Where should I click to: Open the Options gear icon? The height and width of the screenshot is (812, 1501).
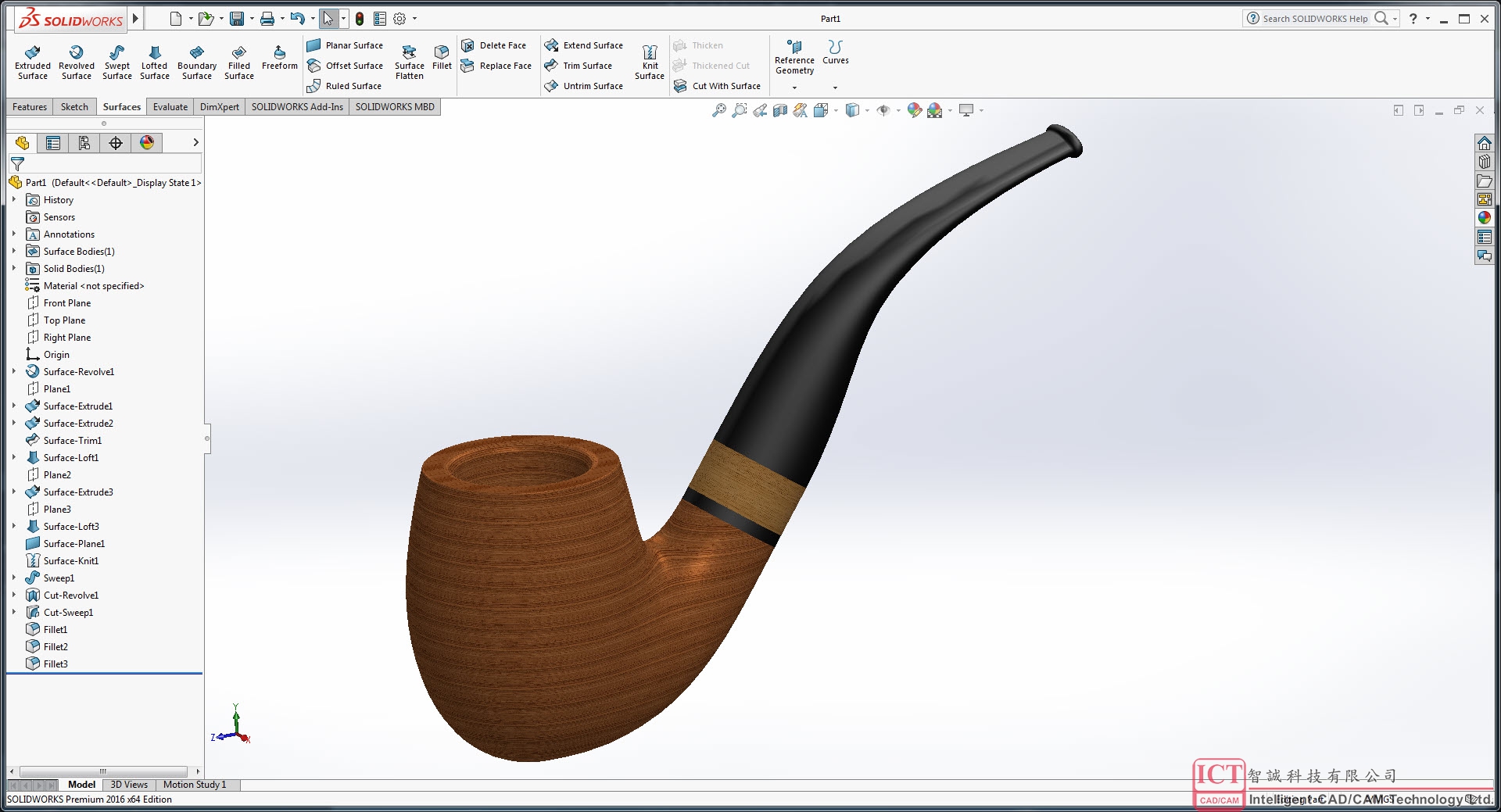(399, 19)
